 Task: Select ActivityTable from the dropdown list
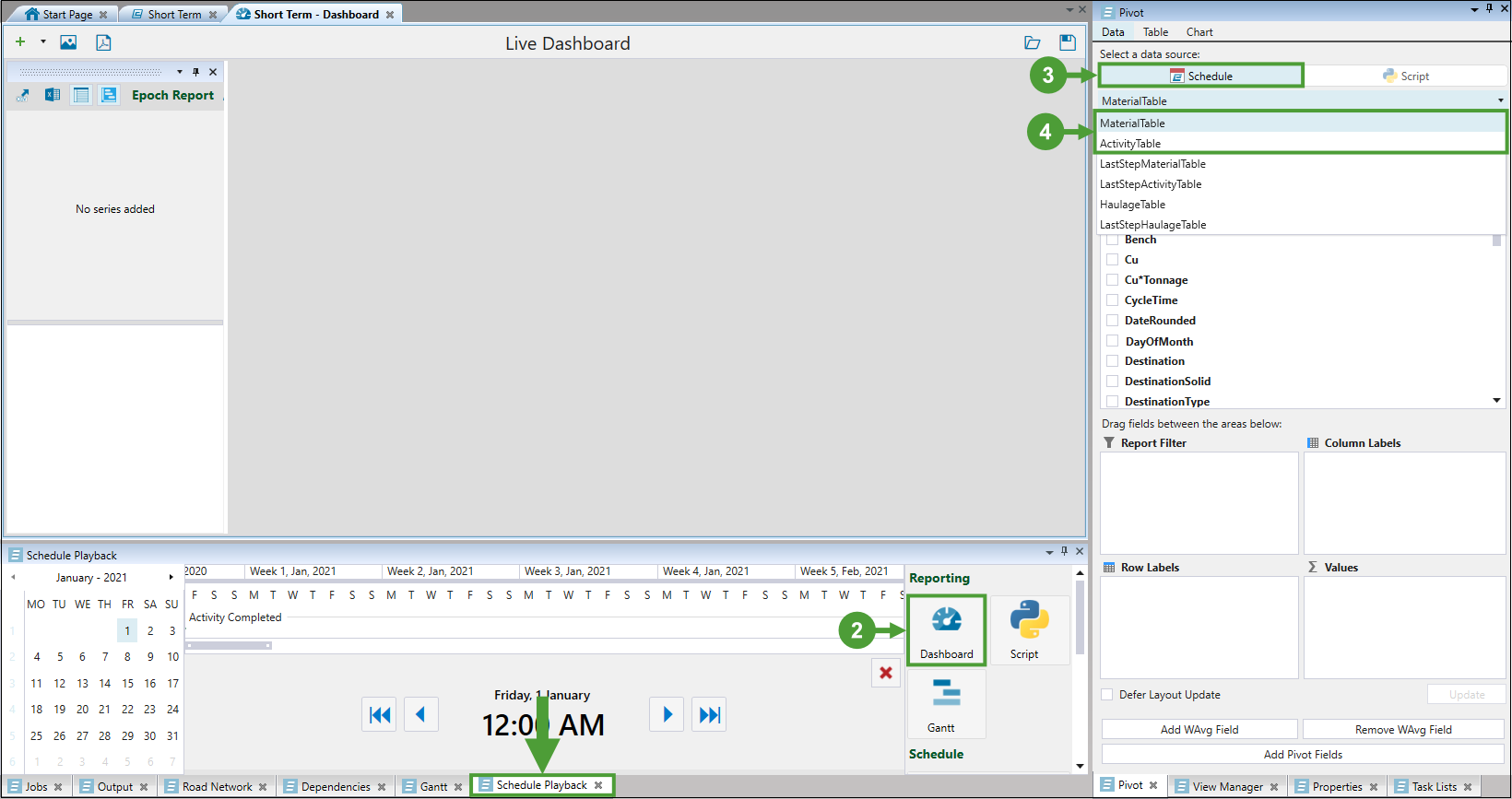click(x=1130, y=144)
